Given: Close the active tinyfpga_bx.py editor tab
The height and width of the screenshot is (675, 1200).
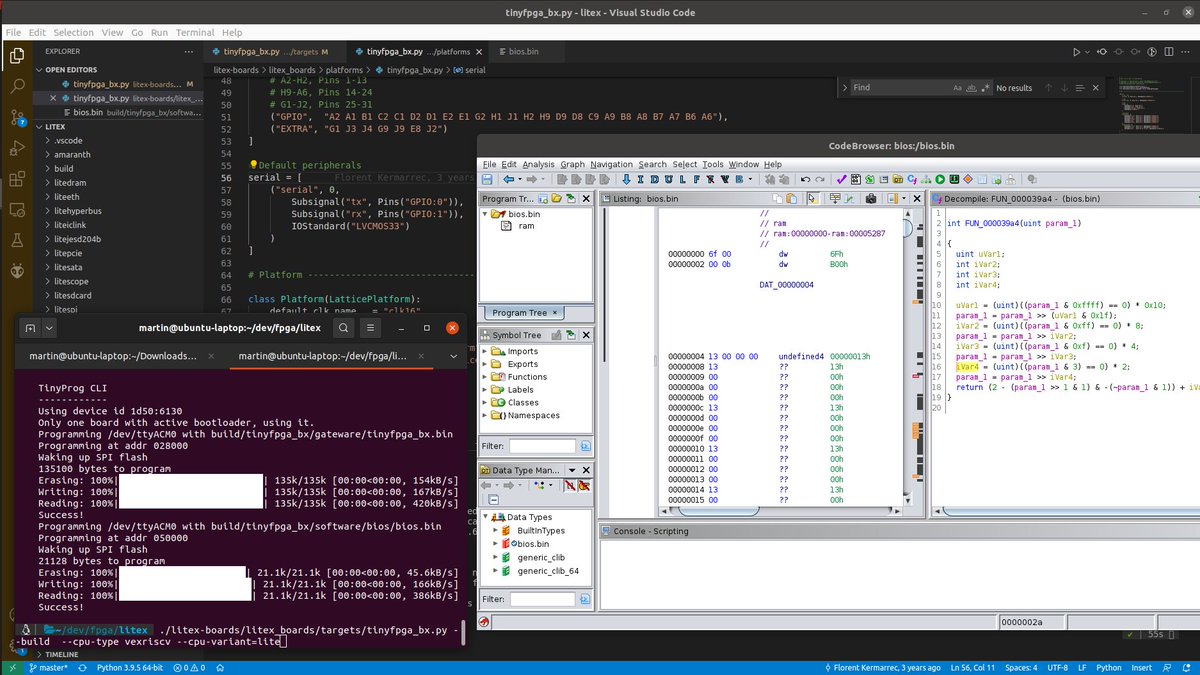Looking at the screenshot, I should tap(478, 51).
